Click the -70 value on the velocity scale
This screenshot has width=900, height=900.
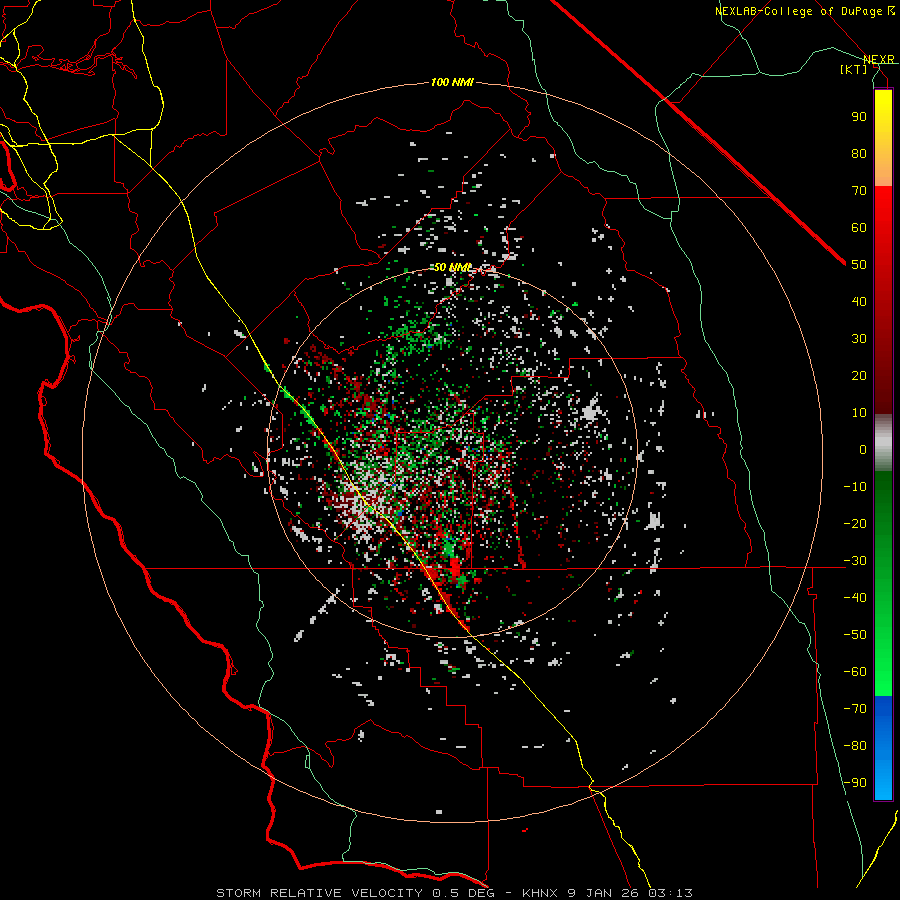coord(855,708)
